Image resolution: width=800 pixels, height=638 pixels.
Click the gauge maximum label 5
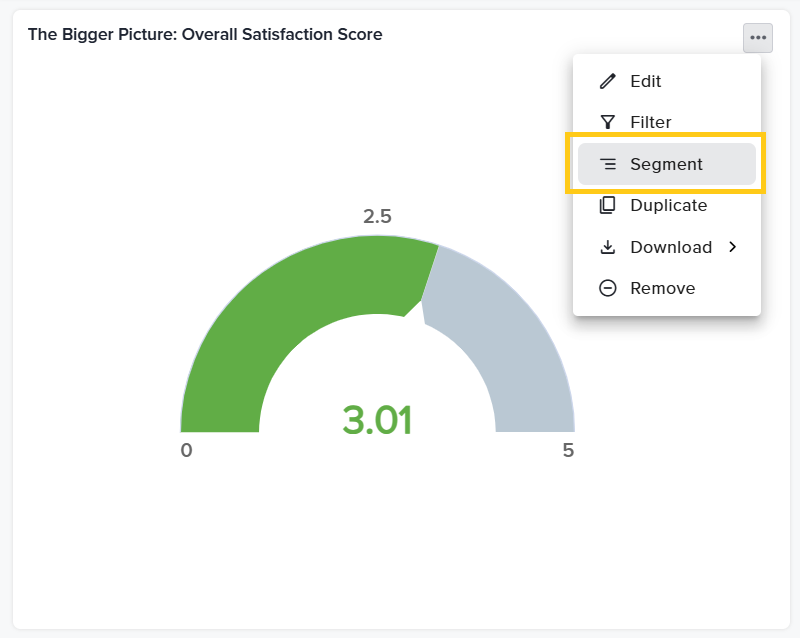click(568, 450)
